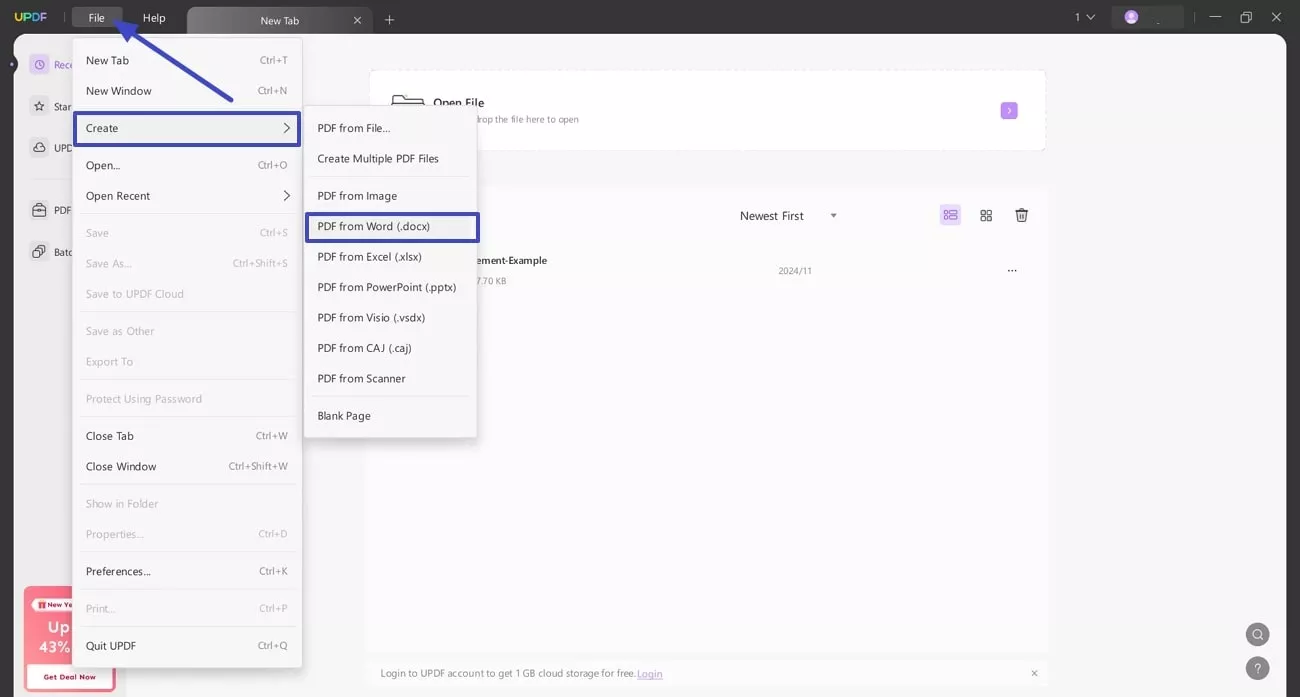1300x697 pixels.
Task: Expand the Create submenu
Action: pos(187,128)
